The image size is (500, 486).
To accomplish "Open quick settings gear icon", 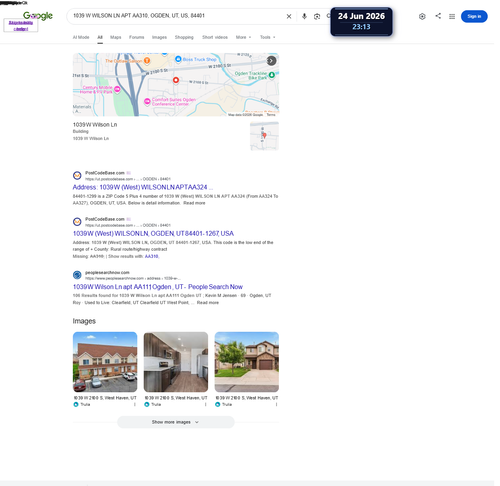I will point(422,16).
